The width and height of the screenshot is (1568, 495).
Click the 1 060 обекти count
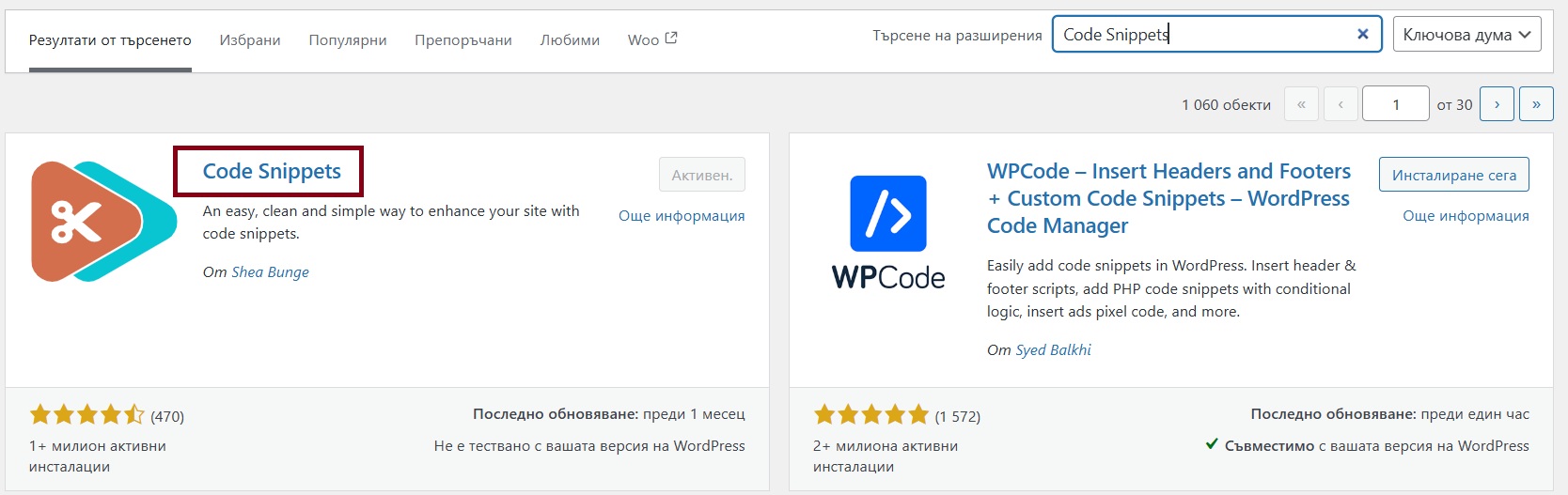(1226, 104)
